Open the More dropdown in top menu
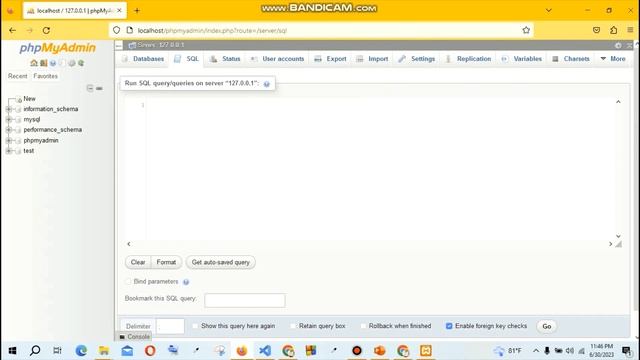 click(613, 59)
